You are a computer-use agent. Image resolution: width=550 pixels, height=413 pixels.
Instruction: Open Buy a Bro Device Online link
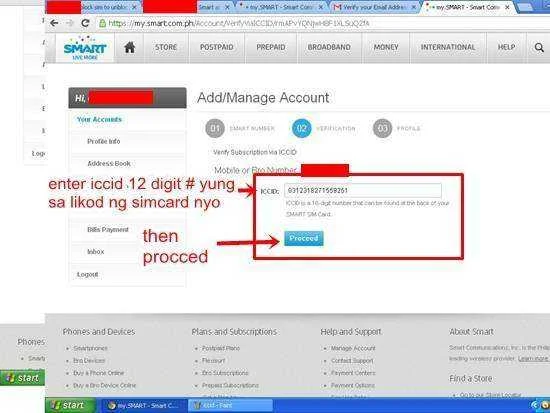tap(105, 385)
